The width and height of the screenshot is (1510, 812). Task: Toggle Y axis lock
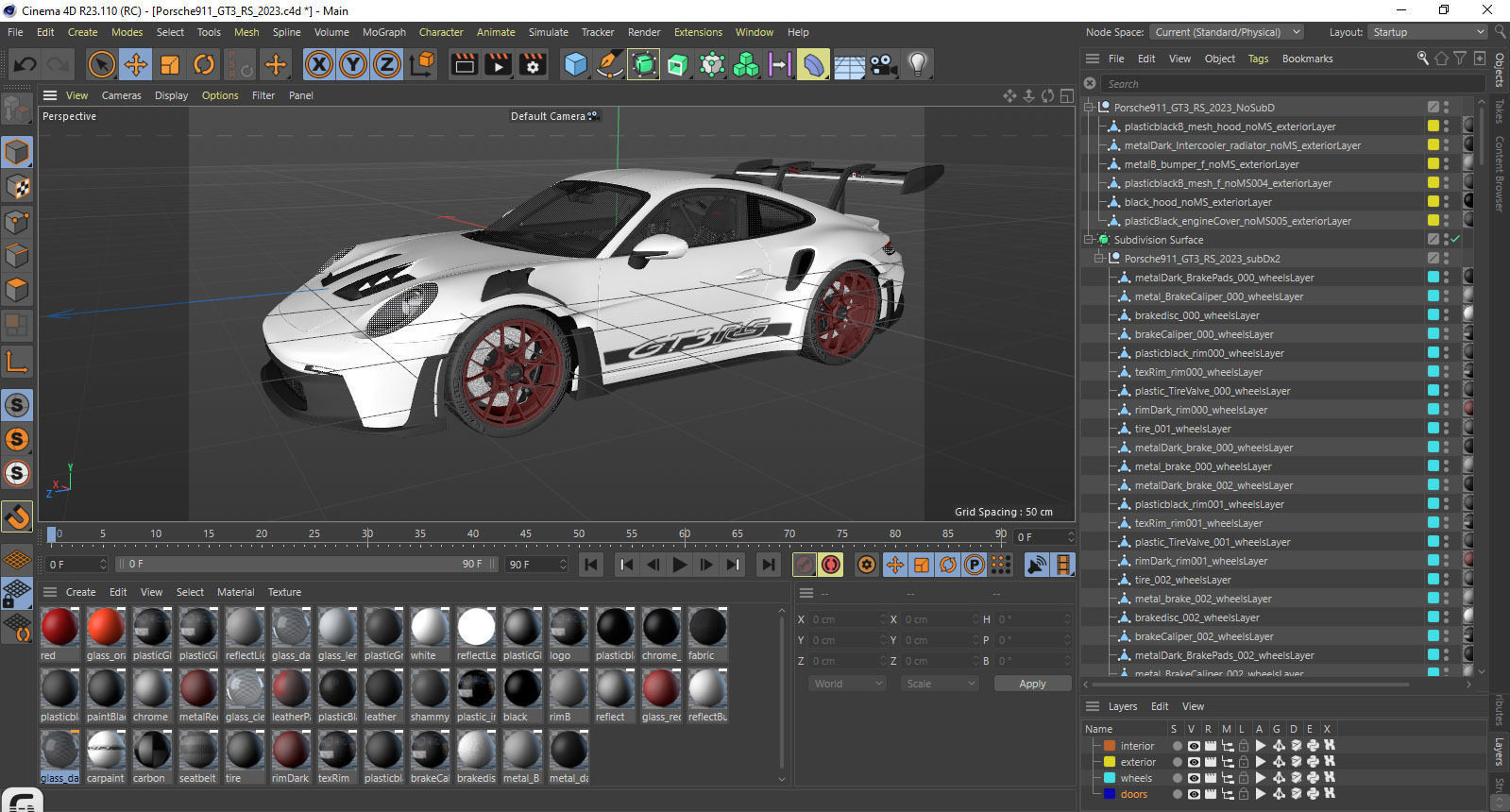point(353,64)
